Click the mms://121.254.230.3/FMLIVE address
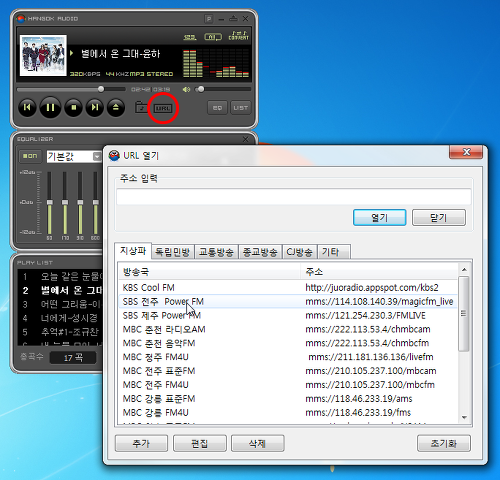The height and width of the screenshot is (480, 500). point(365,315)
